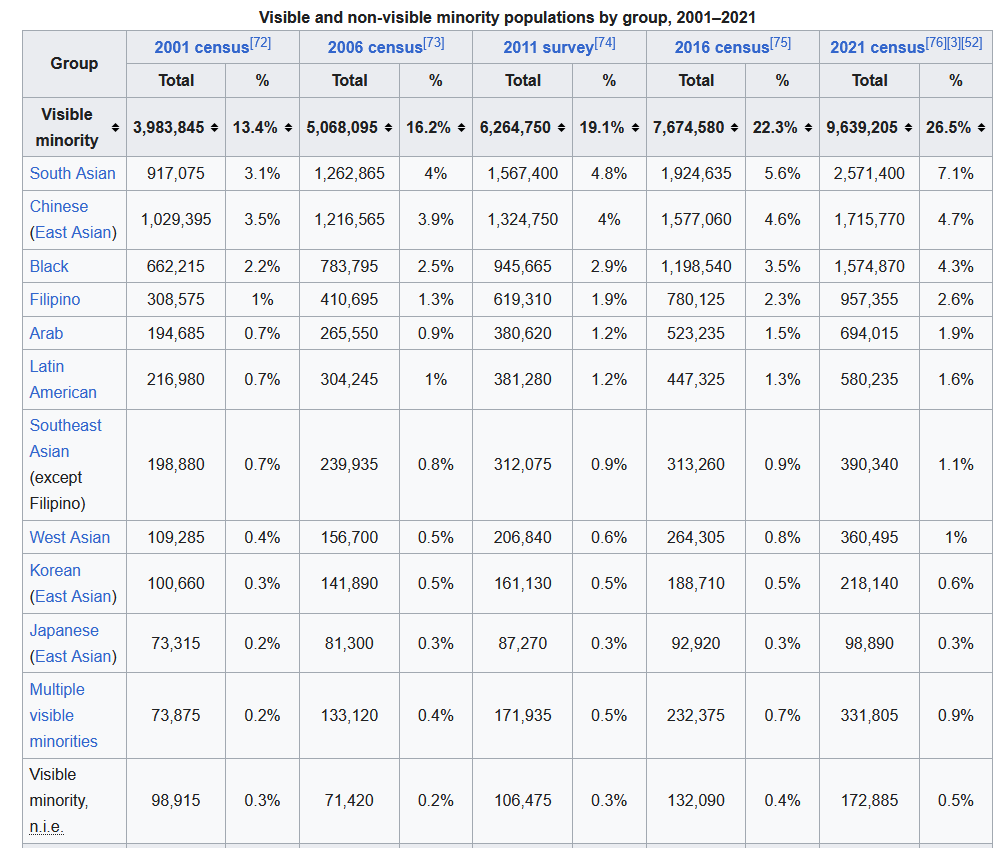Image resolution: width=999 pixels, height=848 pixels.
Task: Select Filipino 2001 total 308,575
Action: (x=176, y=299)
